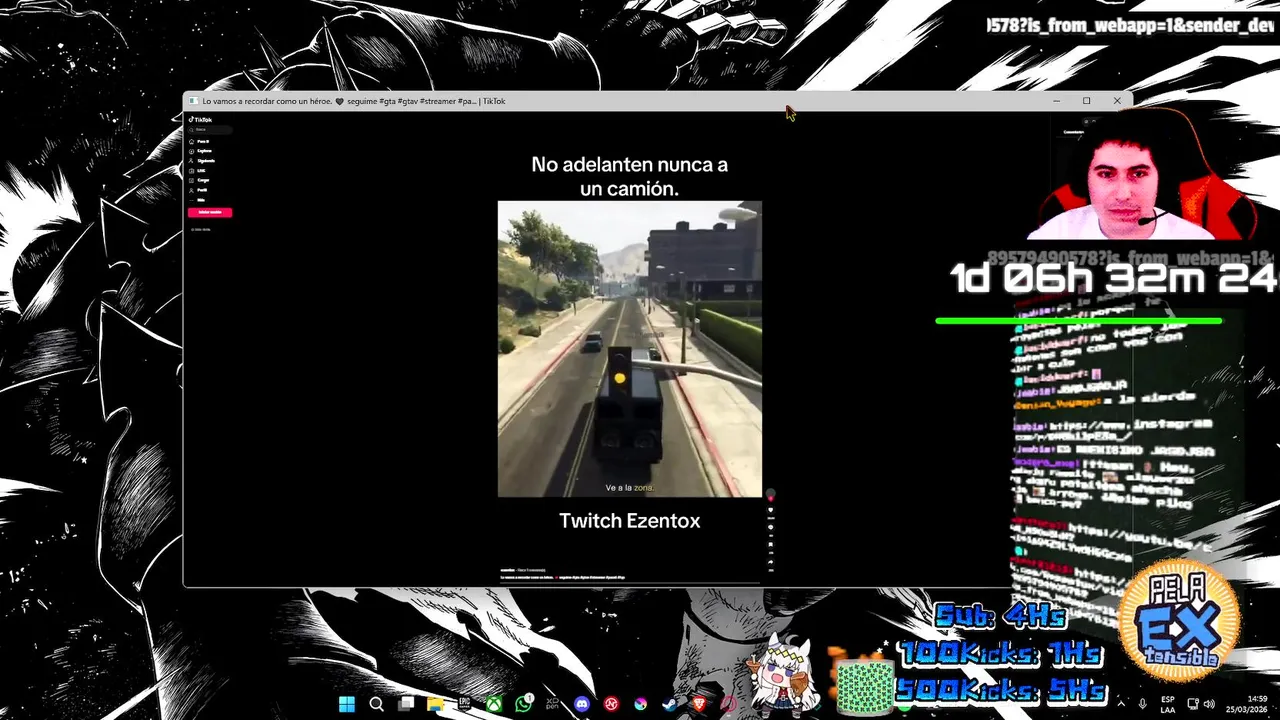This screenshot has width=1280, height=720.
Task: Open ESP LAA language switcher
Action: pyautogui.click(x=1168, y=705)
